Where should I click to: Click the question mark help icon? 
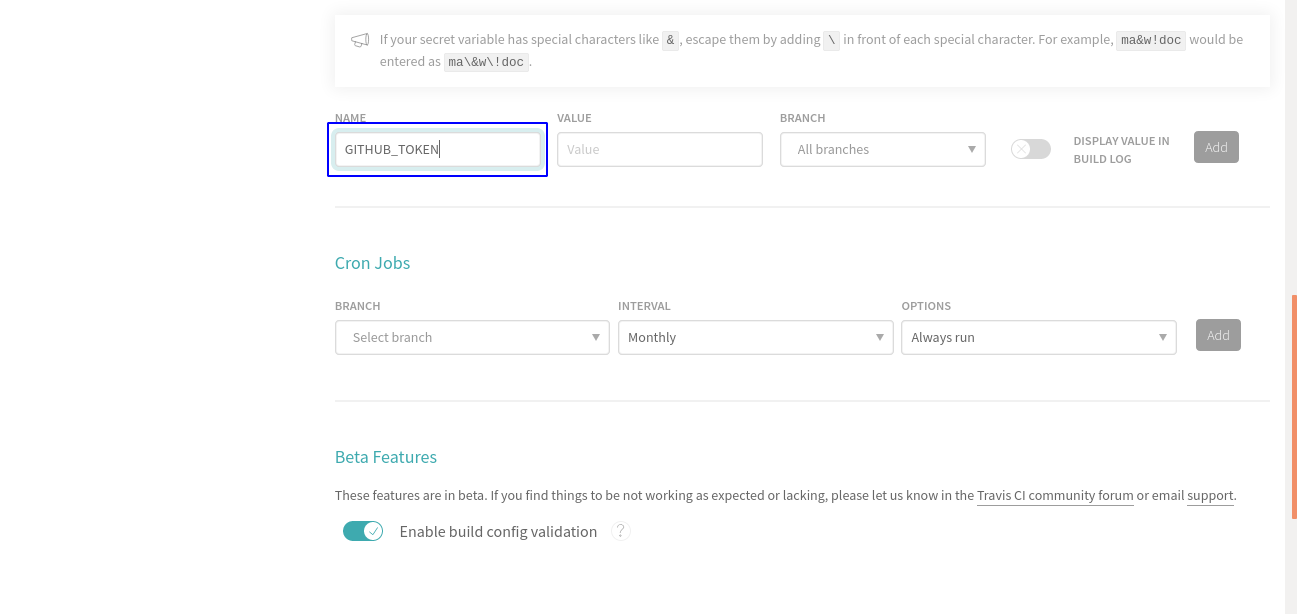pos(621,531)
